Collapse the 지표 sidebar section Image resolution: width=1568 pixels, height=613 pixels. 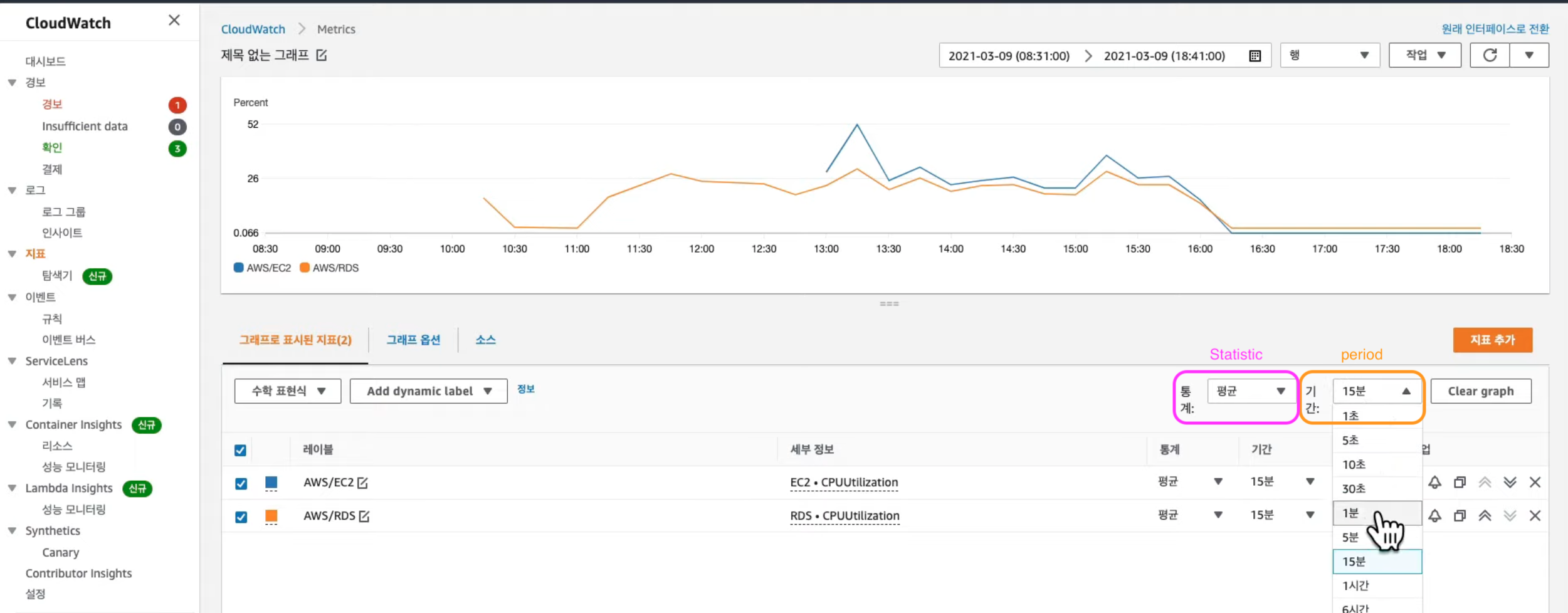click(13, 254)
